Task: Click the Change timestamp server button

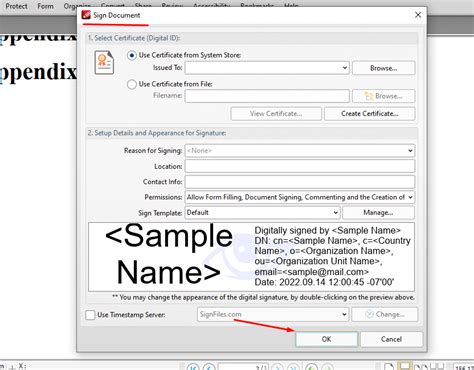Action: (384, 314)
